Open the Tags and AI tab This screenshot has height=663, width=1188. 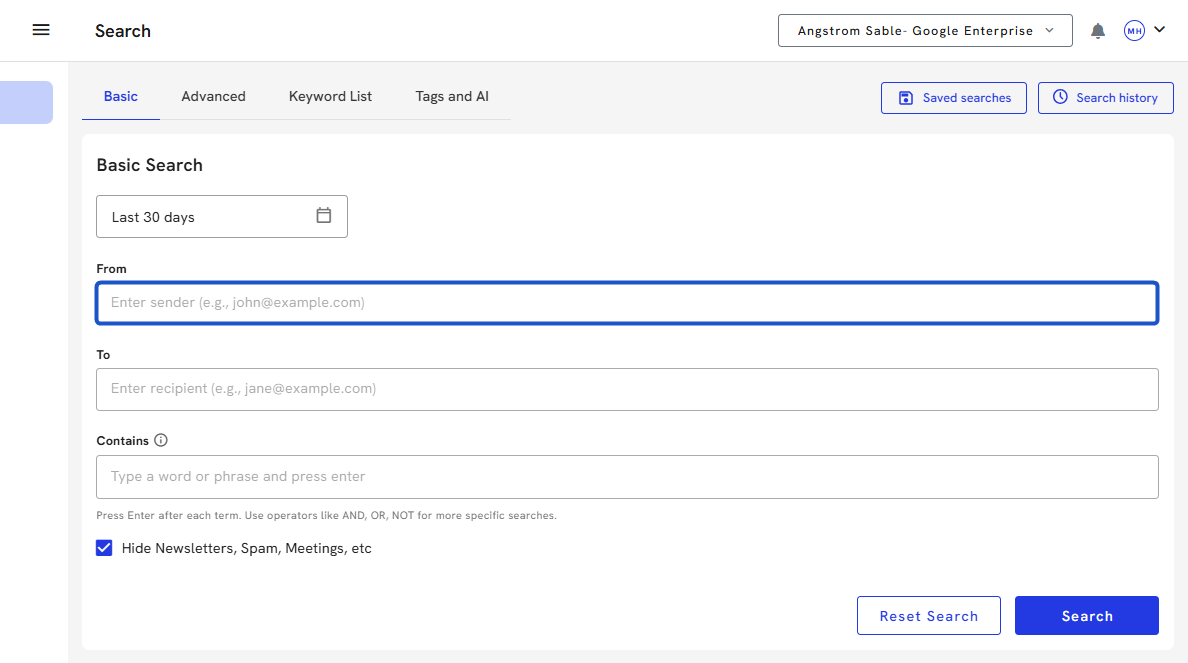pyautogui.click(x=452, y=96)
